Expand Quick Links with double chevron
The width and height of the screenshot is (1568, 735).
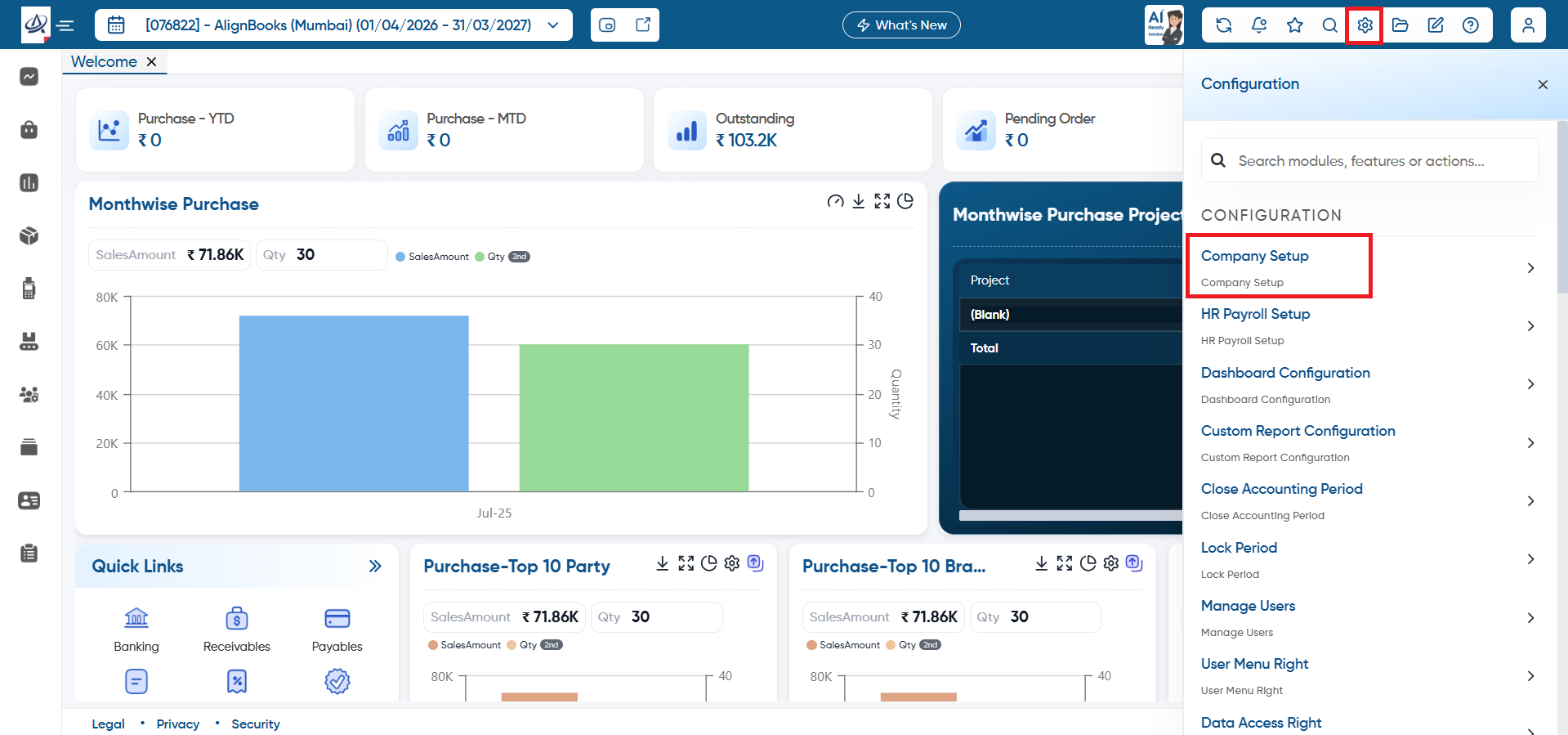click(x=375, y=566)
